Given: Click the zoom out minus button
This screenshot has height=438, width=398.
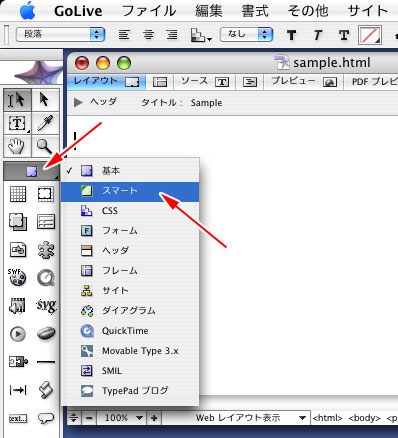Looking at the screenshot, I should pos(89,418).
